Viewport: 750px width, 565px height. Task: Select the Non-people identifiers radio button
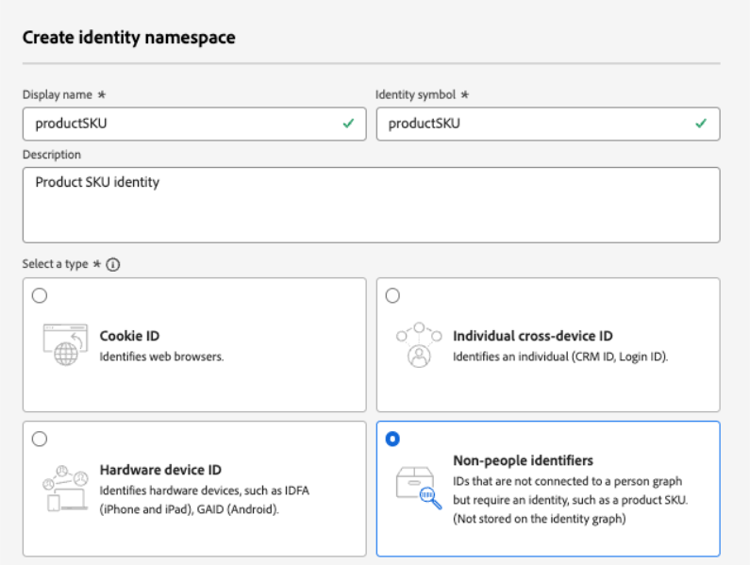pyautogui.click(x=392, y=438)
